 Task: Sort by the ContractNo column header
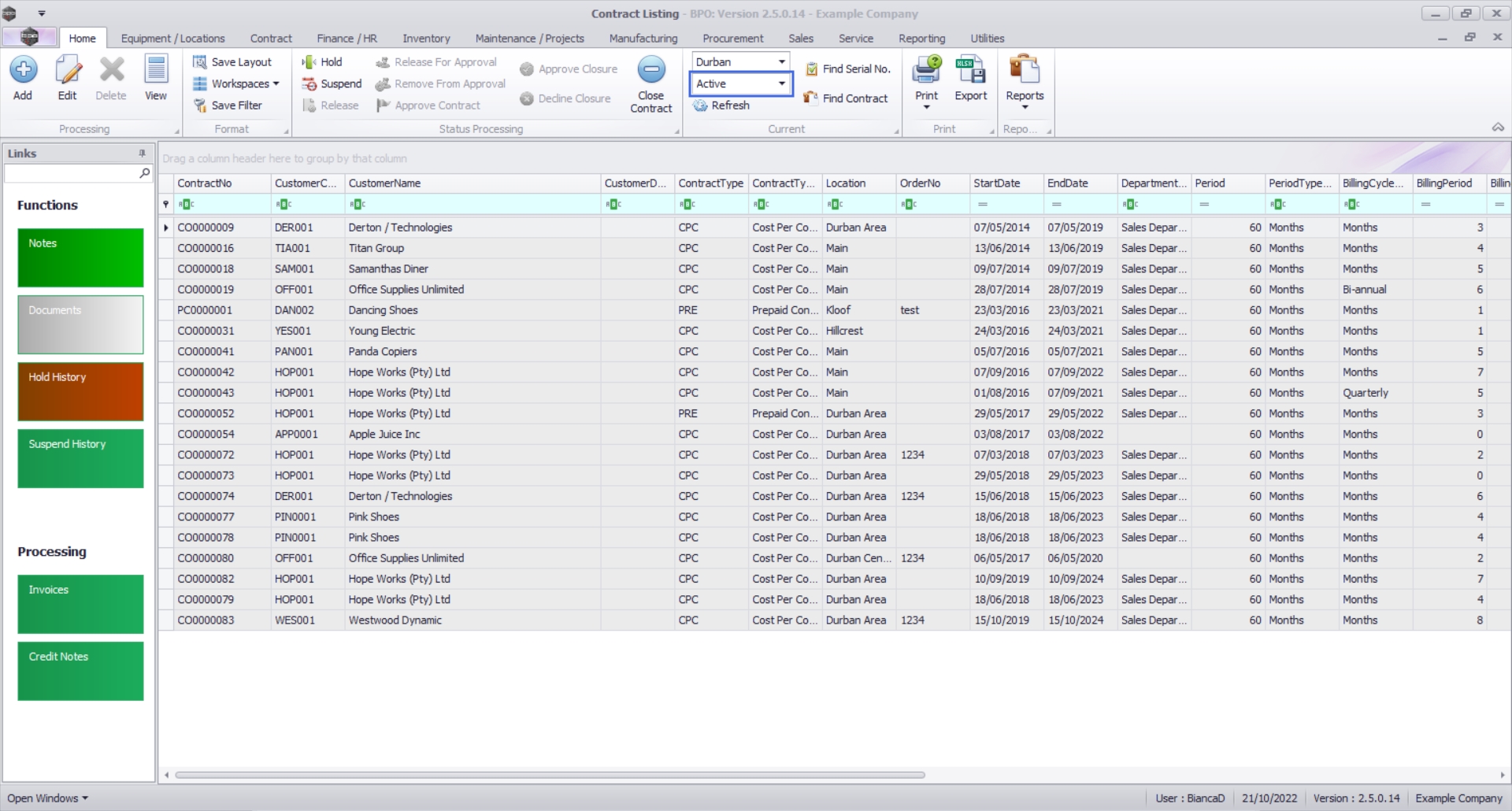(222, 183)
